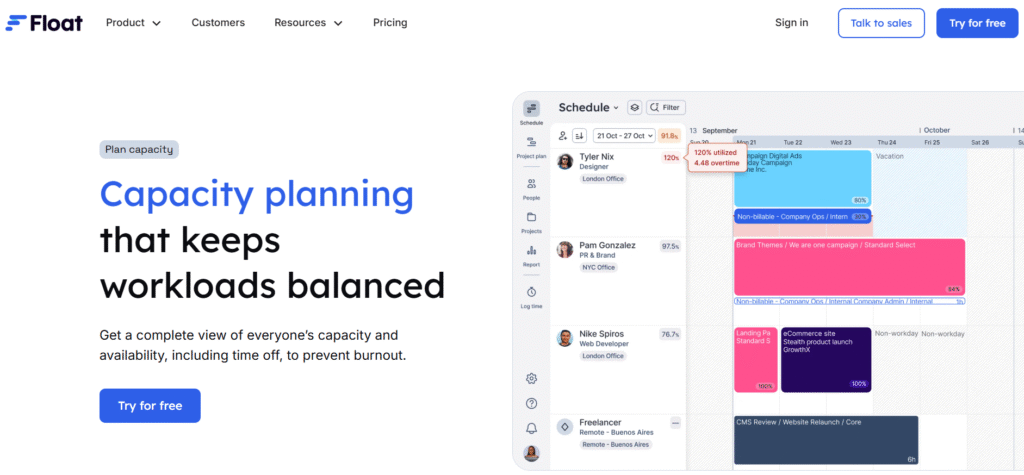
Task: Open the 21 Oct - 27 Oct date dropdown
Action: pyautogui.click(x=624, y=135)
